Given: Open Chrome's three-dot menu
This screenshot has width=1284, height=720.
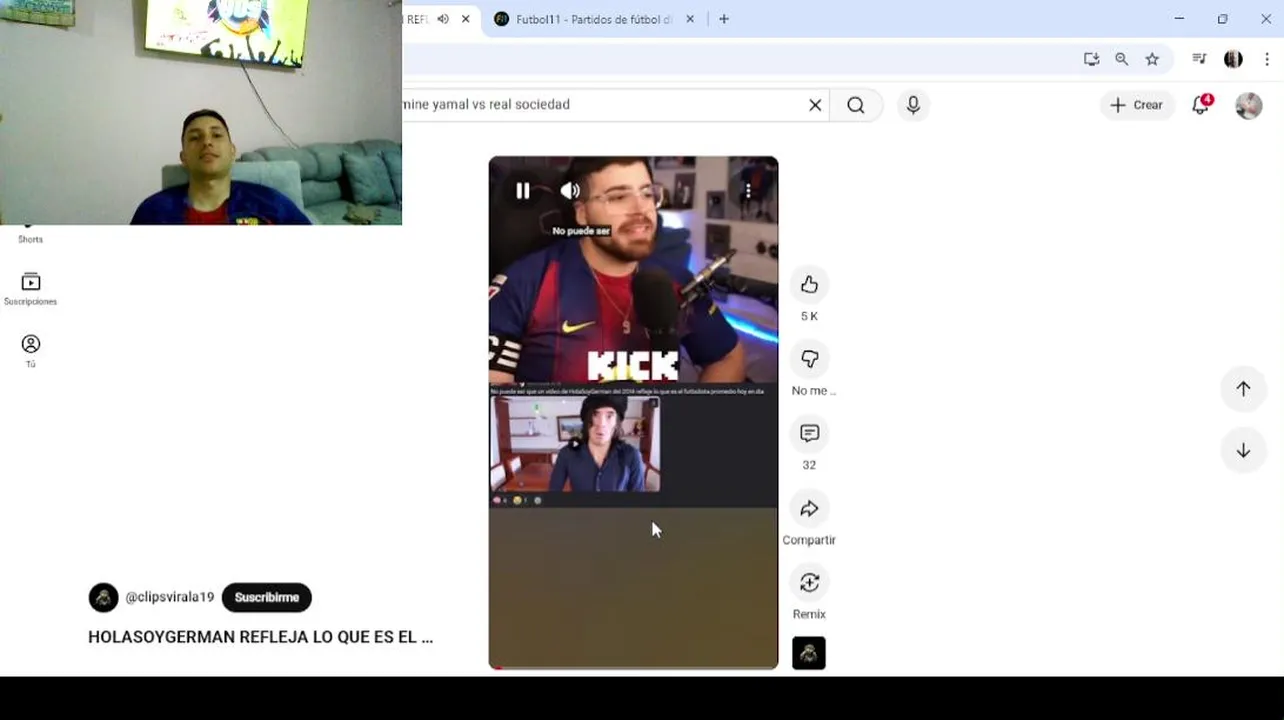Looking at the screenshot, I should pos(1267,59).
